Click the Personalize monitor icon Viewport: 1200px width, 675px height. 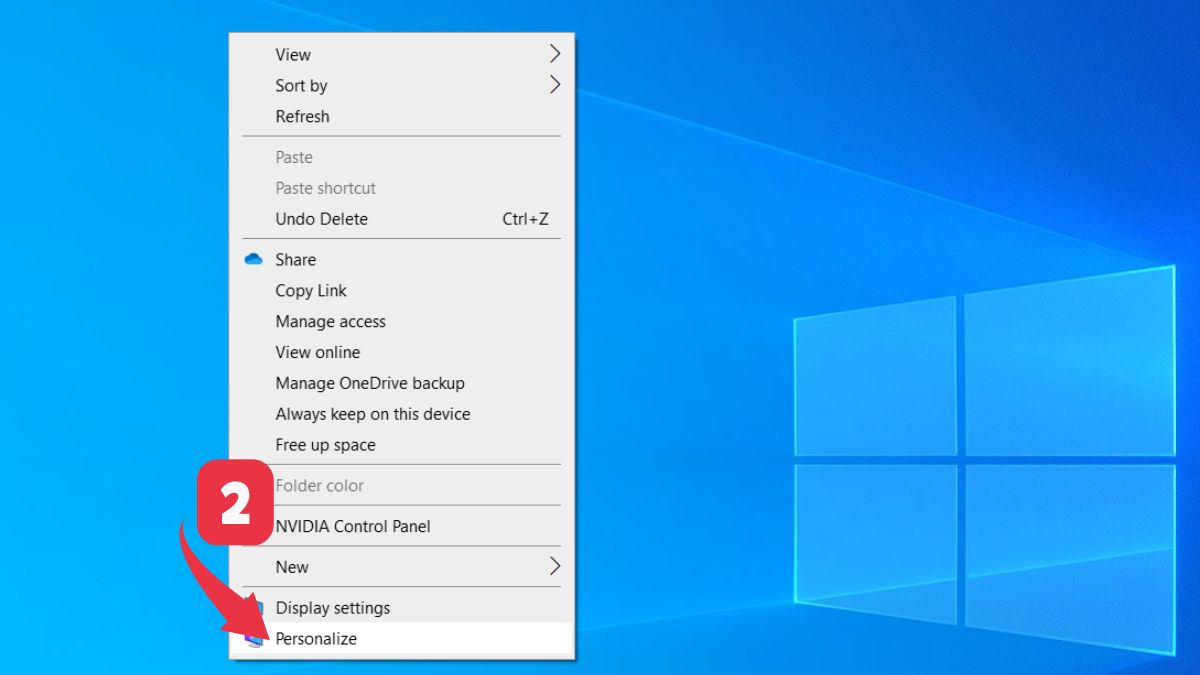(255, 639)
